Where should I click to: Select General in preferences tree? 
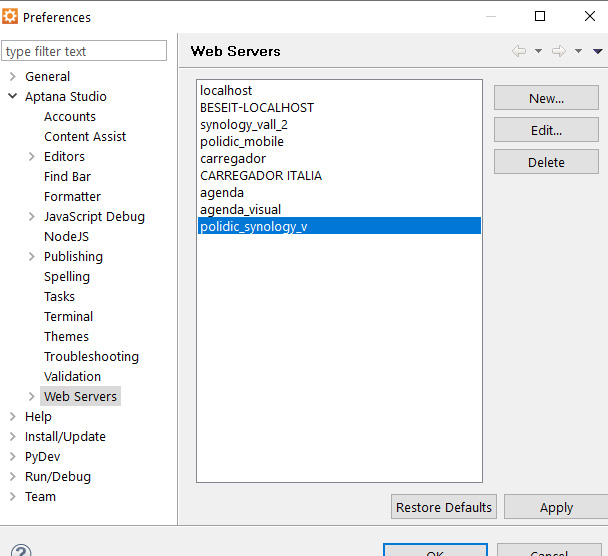[47, 76]
